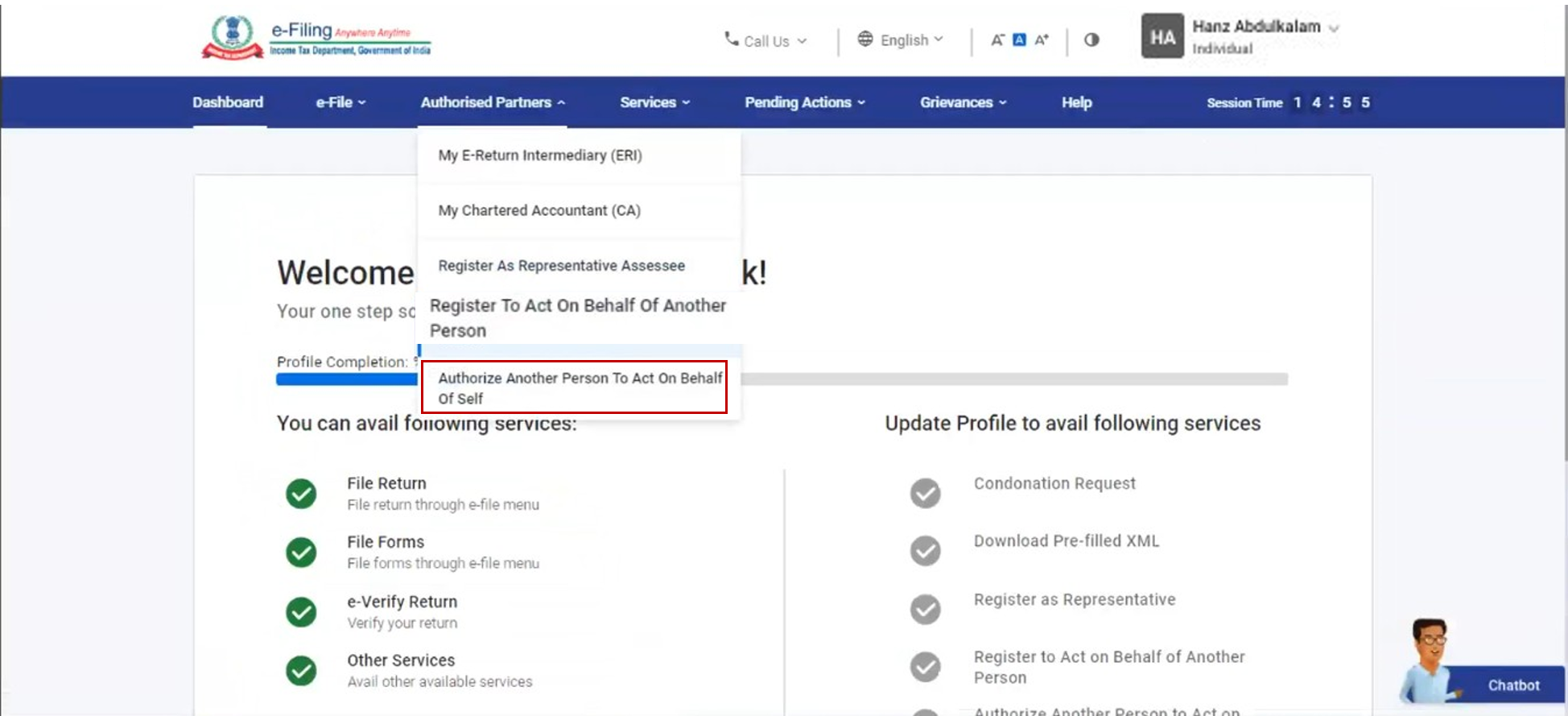Open the Pending Actions dropdown
The image size is (1568, 716).
pyautogui.click(x=804, y=102)
